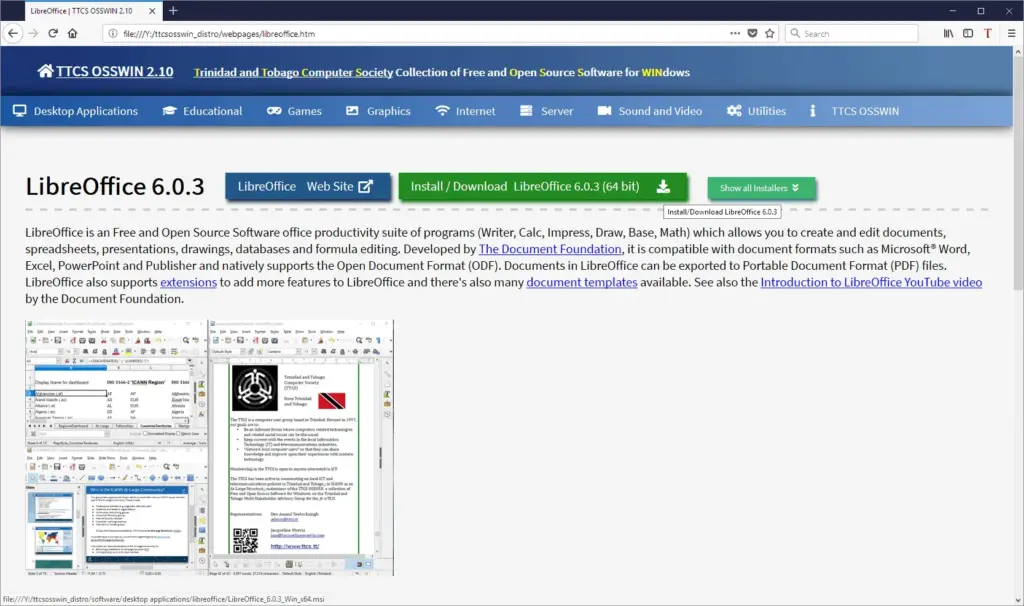1024x606 pixels.
Task: Open page actions three-dots menu
Action: (735, 33)
